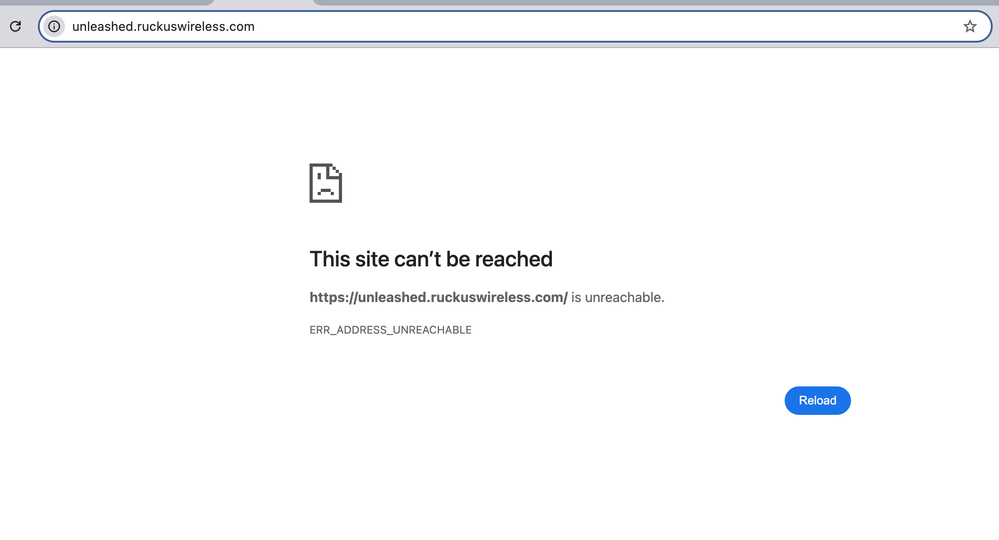
Task: Focus the address bar showing unleashed.ruckuswireless.com
Action: pyautogui.click(x=515, y=27)
